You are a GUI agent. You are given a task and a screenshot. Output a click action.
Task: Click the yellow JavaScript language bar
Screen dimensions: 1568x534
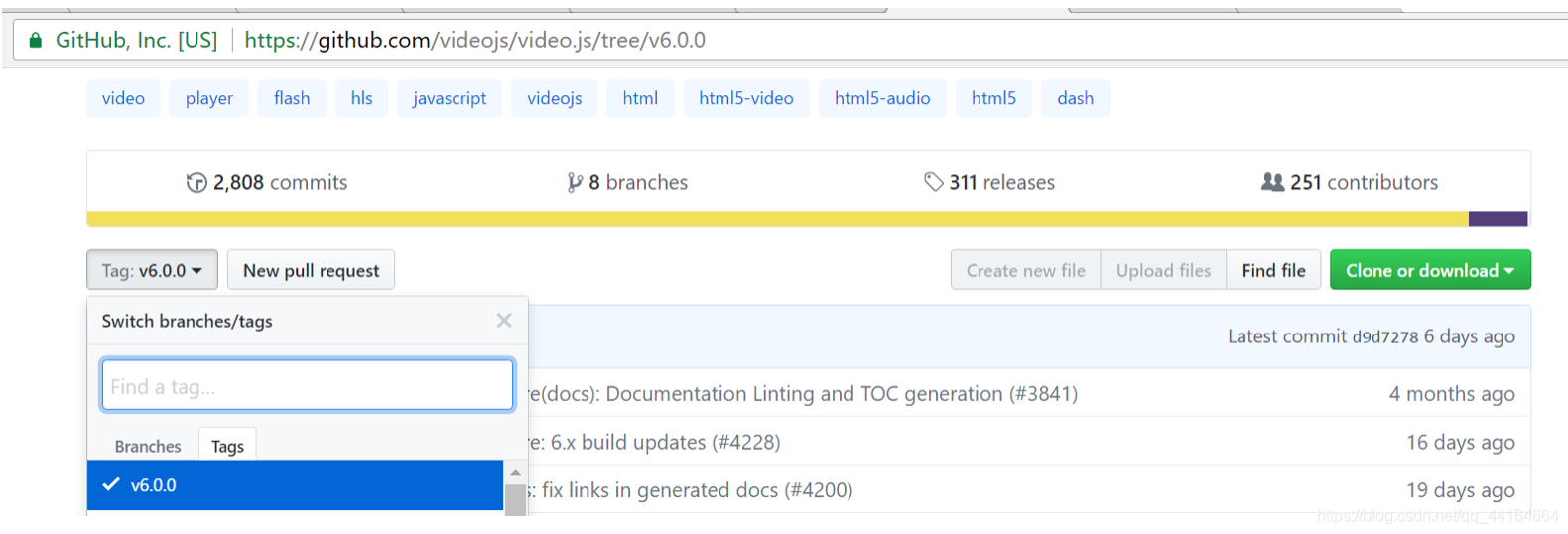(774, 219)
